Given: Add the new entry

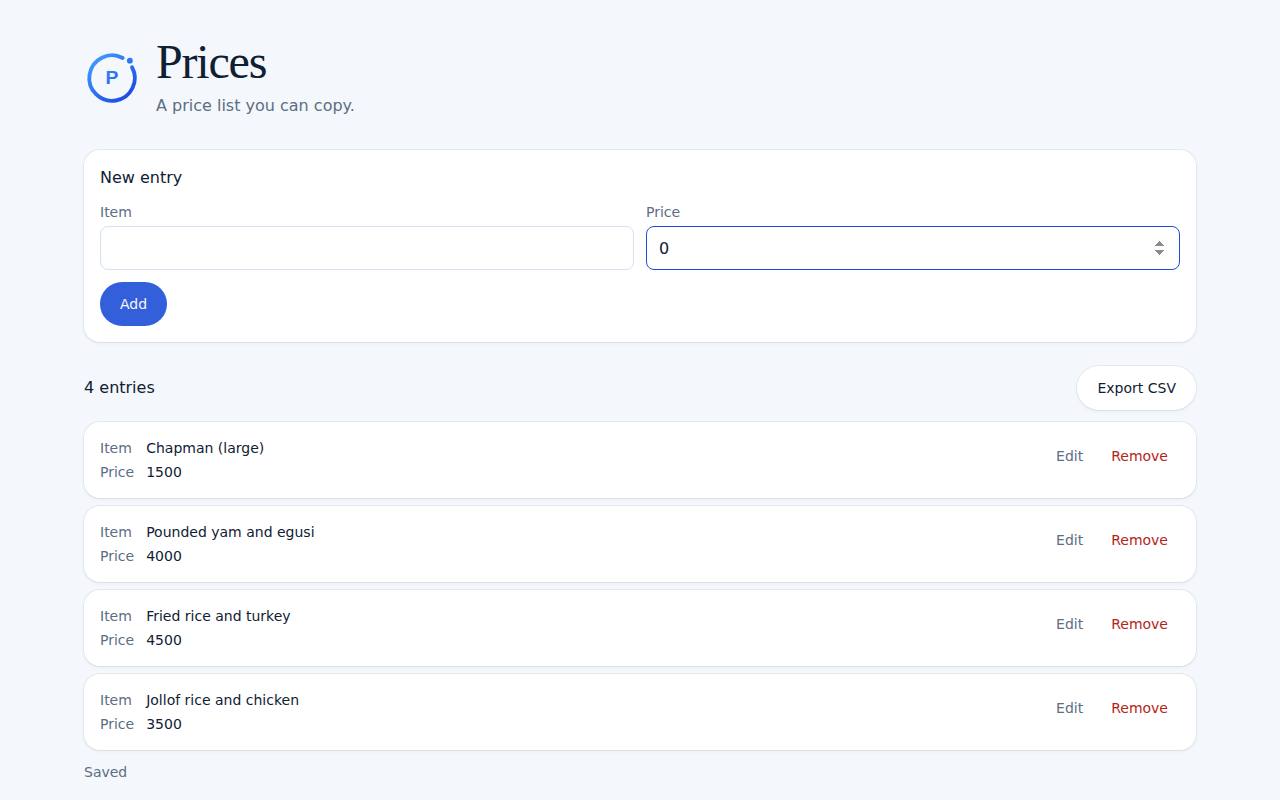Looking at the screenshot, I should tap(133, 304).
